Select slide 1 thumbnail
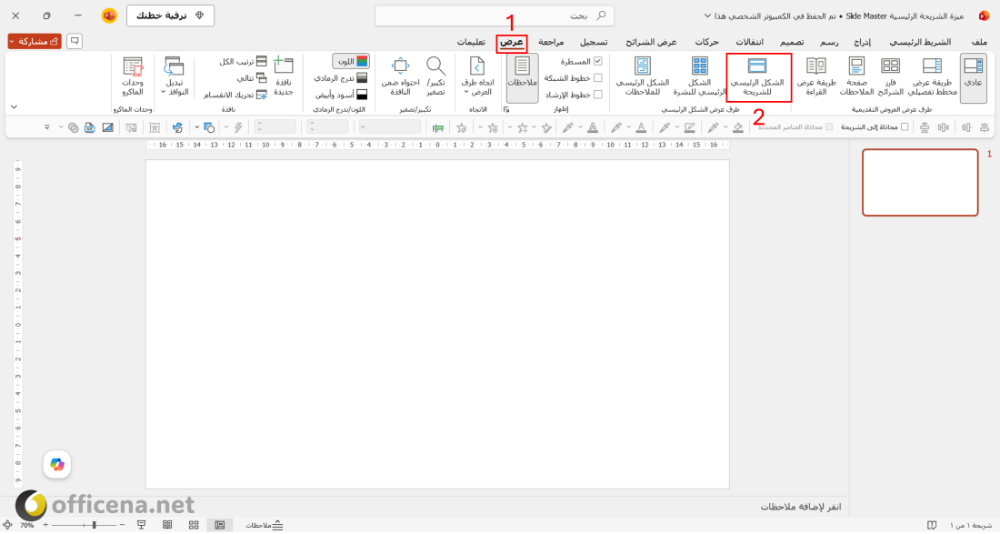The height and width of the screenshot is (534, 1000). [x=920, y=182]
